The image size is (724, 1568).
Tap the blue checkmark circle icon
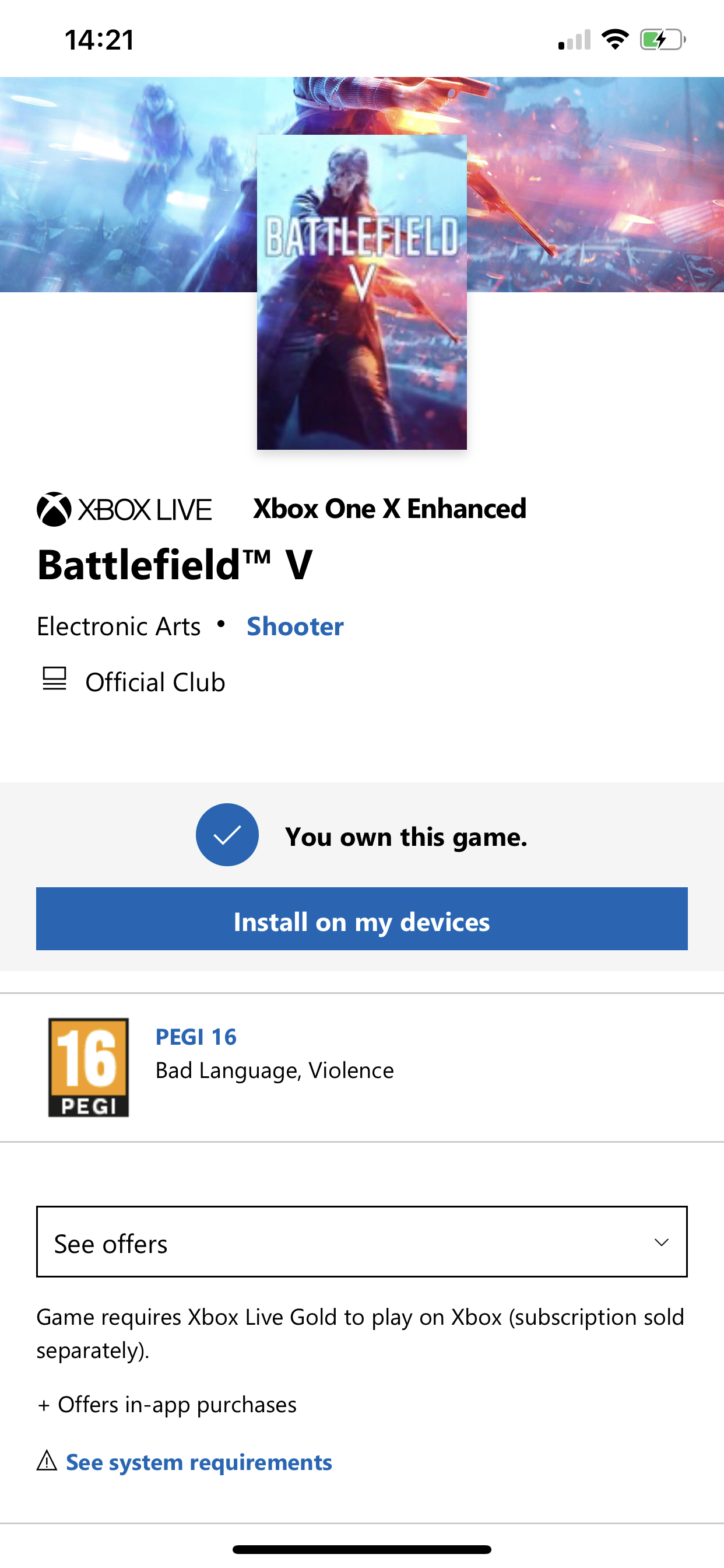[x=227, y=835]
